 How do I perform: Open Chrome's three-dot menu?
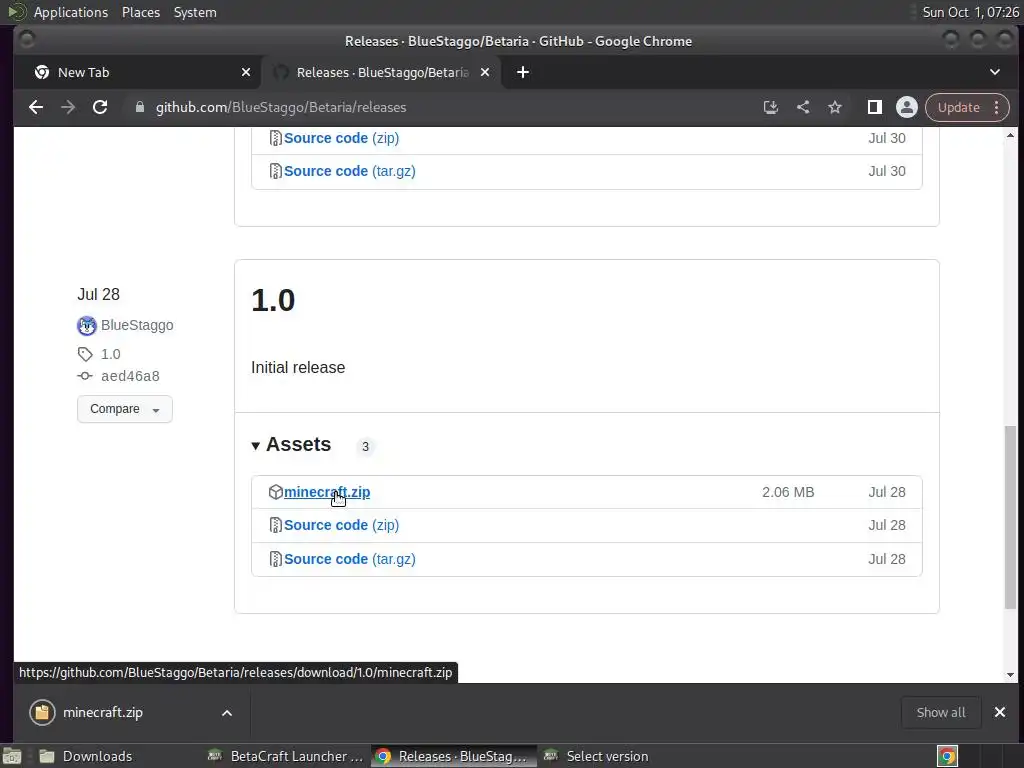coord(997,107)
